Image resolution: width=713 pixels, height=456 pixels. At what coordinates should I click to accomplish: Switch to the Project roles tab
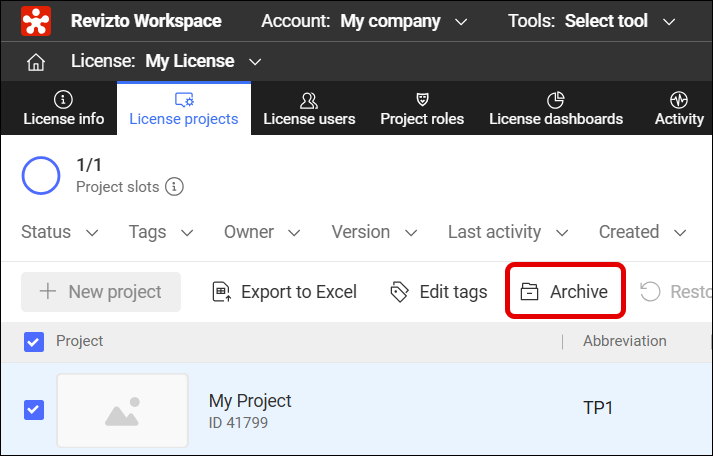point(422,109)
